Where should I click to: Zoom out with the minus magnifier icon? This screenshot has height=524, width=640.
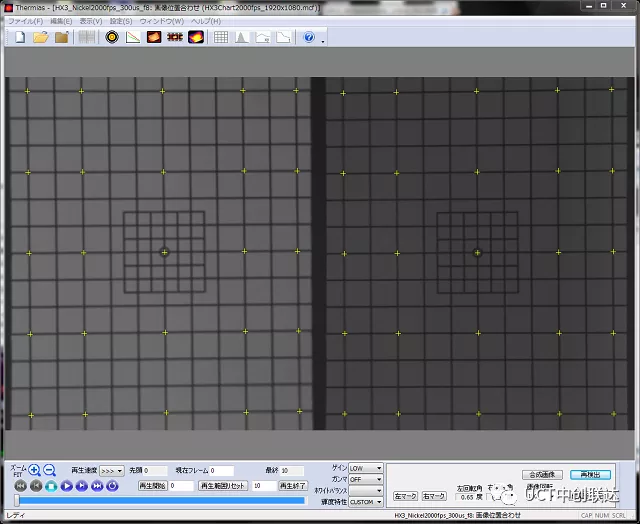point(49,469)
